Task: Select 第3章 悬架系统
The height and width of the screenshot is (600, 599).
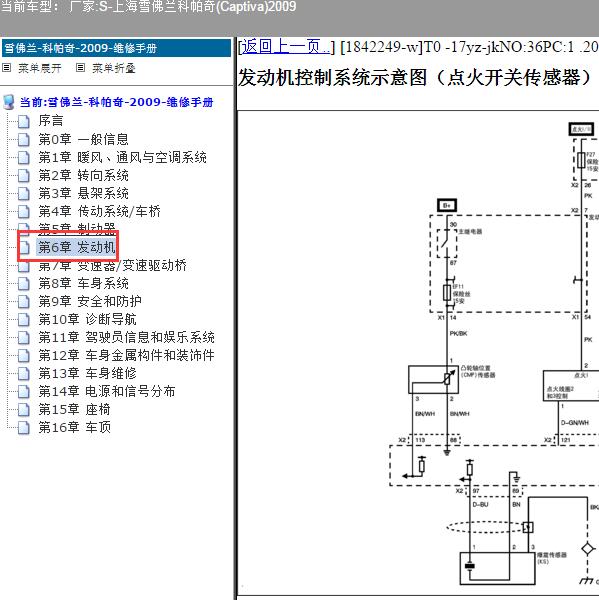Action: click(x=83, y=193)
